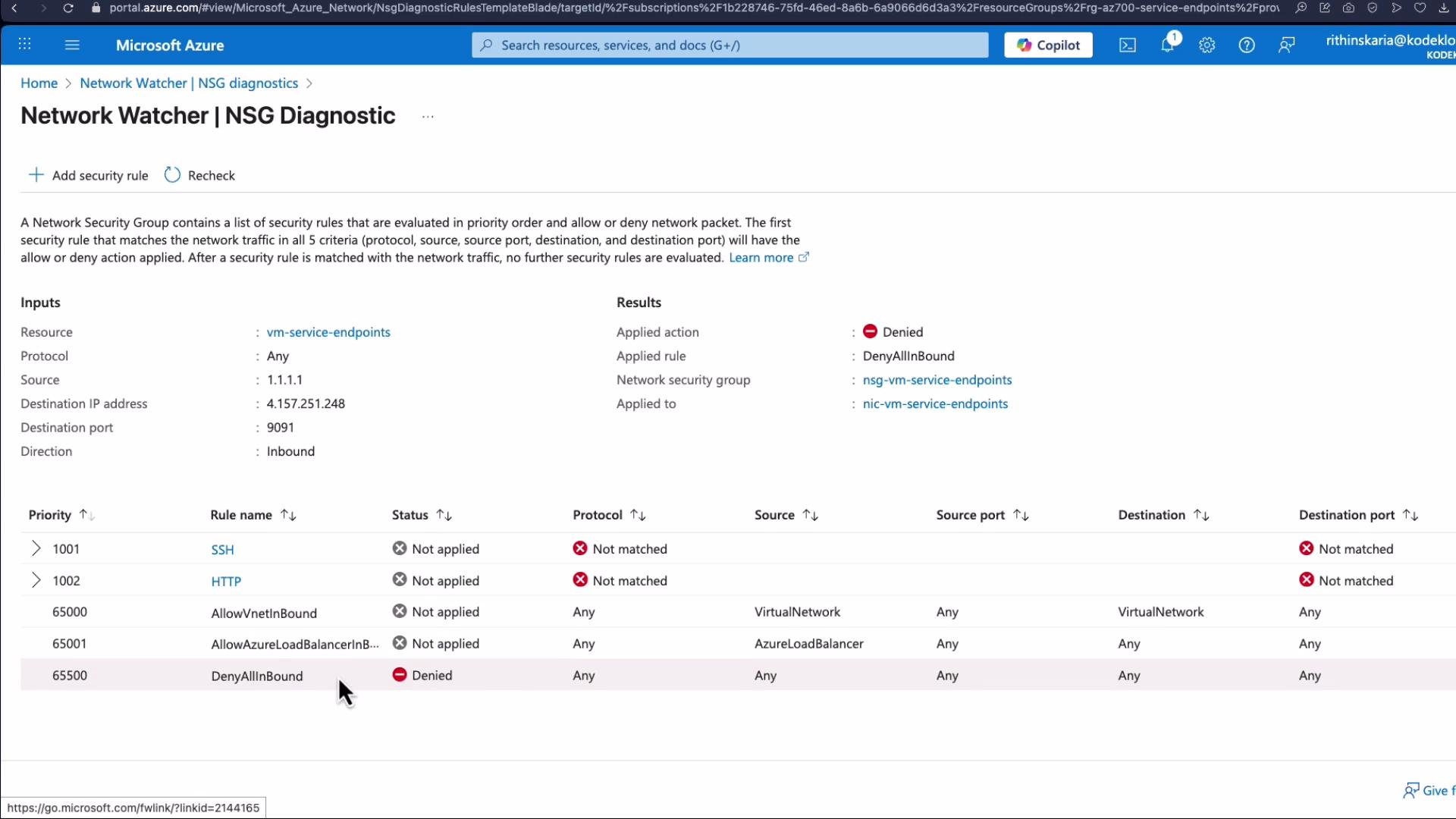Image resolution: width=1456 pixels, height=819 pixels.
Task: Click Destination IP address value 4.157.251.248
Action: click(306, 403)
